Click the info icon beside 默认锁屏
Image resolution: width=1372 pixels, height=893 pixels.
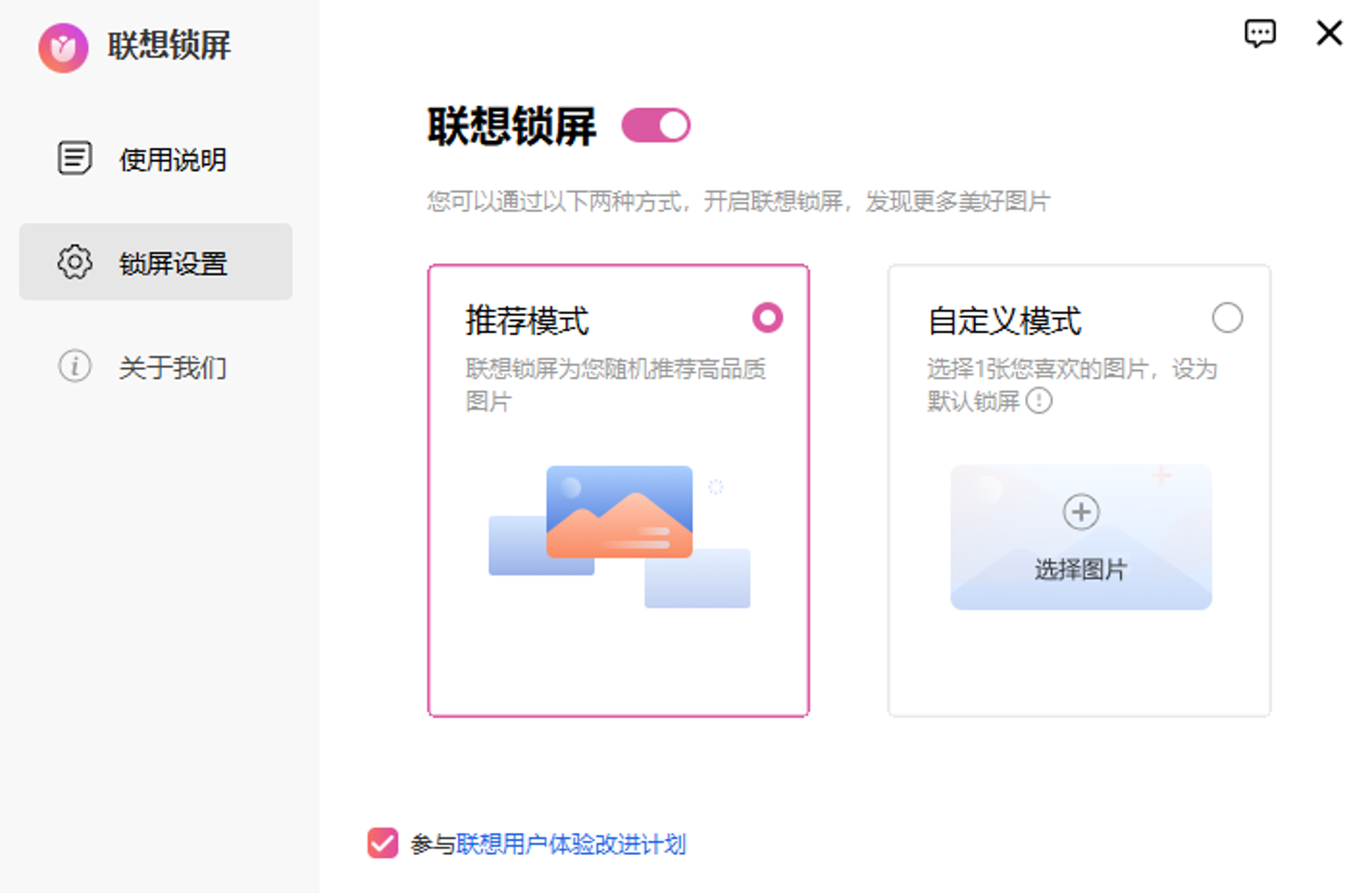1038,401
